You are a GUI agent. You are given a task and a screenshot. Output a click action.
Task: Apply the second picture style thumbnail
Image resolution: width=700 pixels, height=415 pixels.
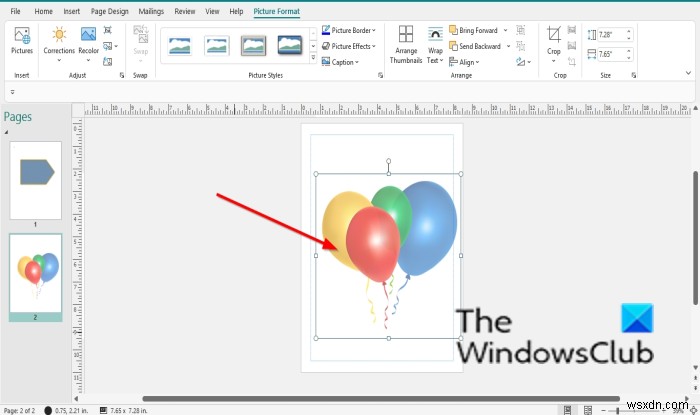(217, 46)
